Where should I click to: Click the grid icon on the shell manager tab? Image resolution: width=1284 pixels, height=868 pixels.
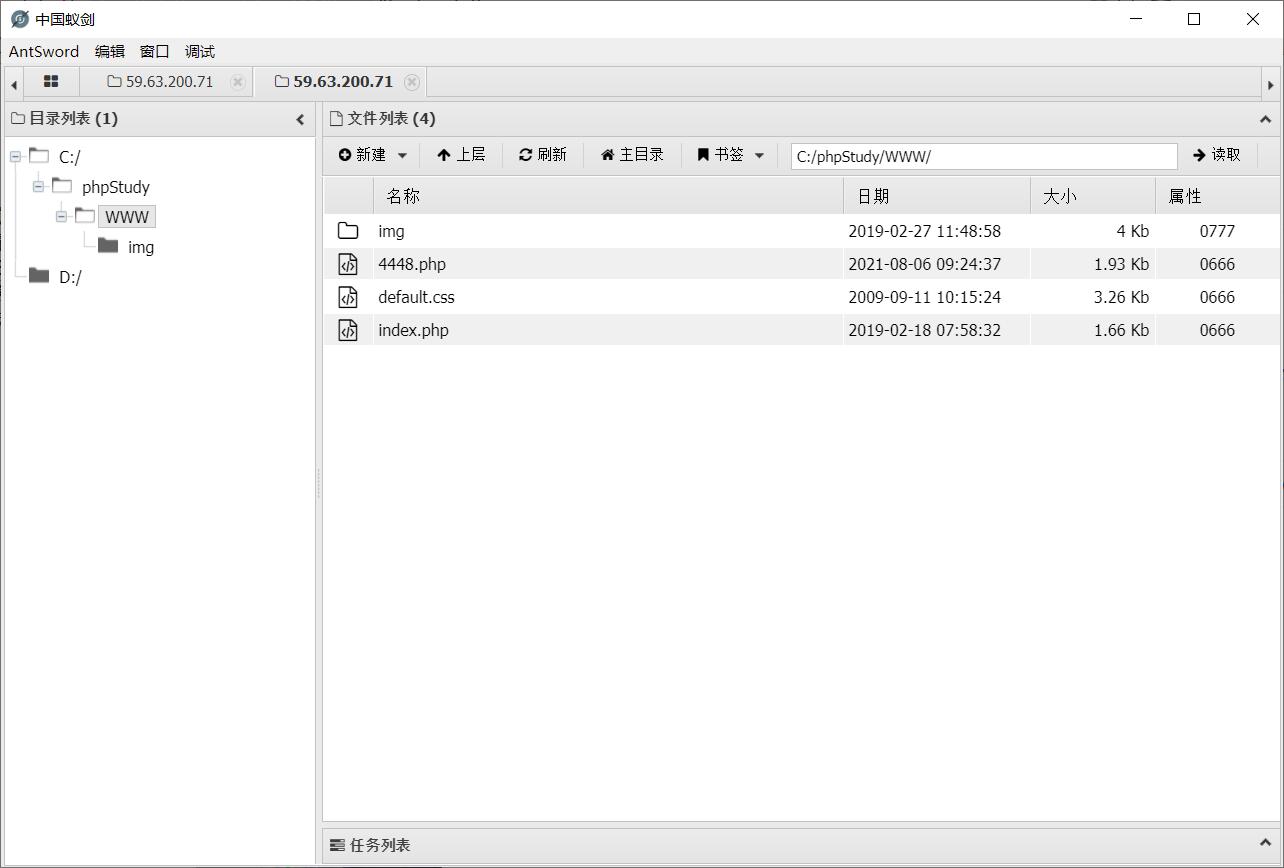coord(52,81)
